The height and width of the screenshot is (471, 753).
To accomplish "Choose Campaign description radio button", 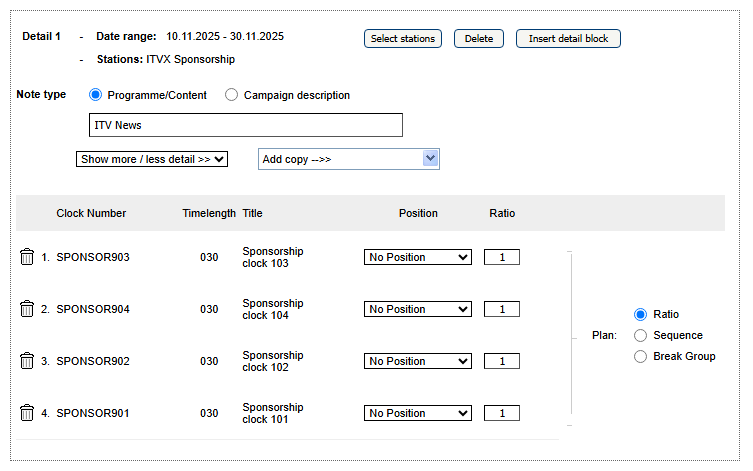I will tap(232, 95).
